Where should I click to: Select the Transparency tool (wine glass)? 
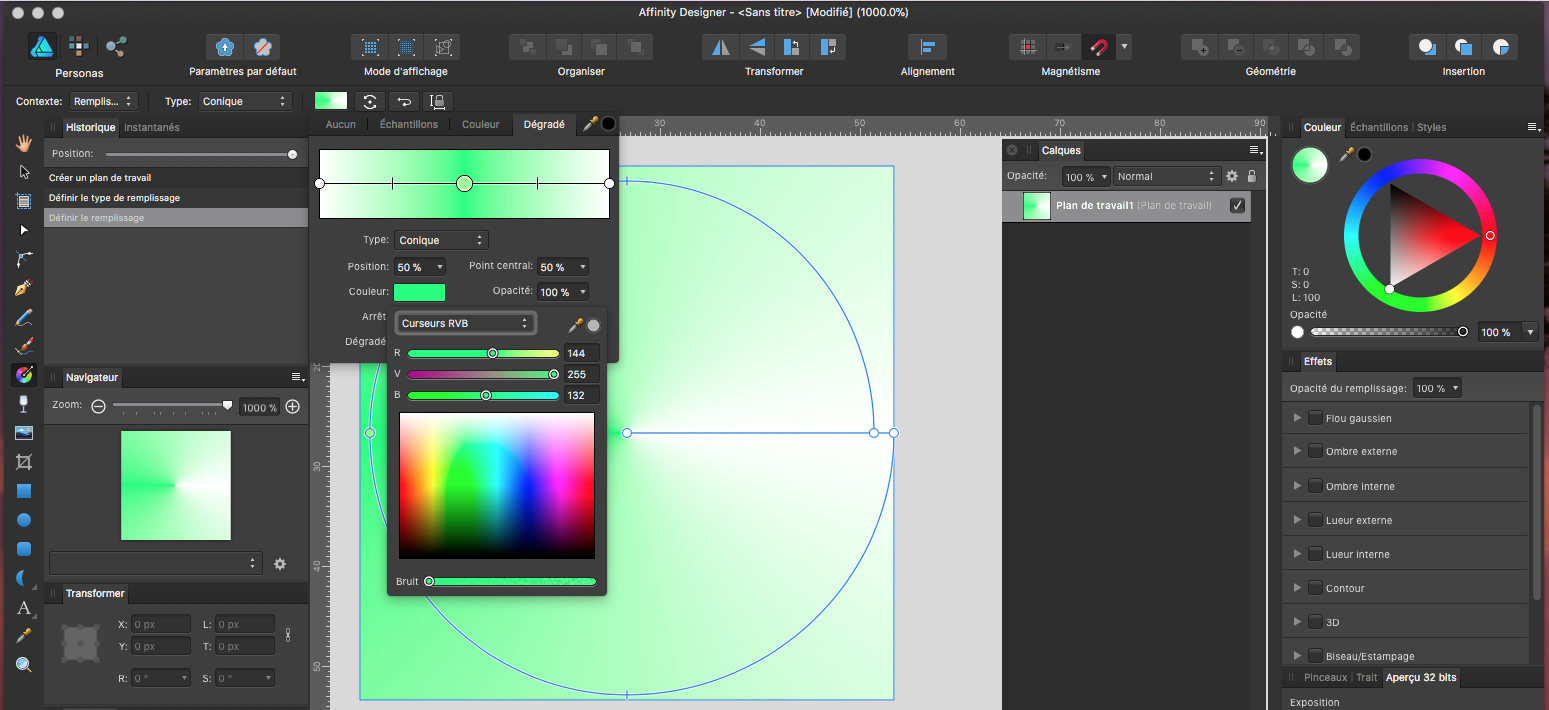(x=24, y=404)
